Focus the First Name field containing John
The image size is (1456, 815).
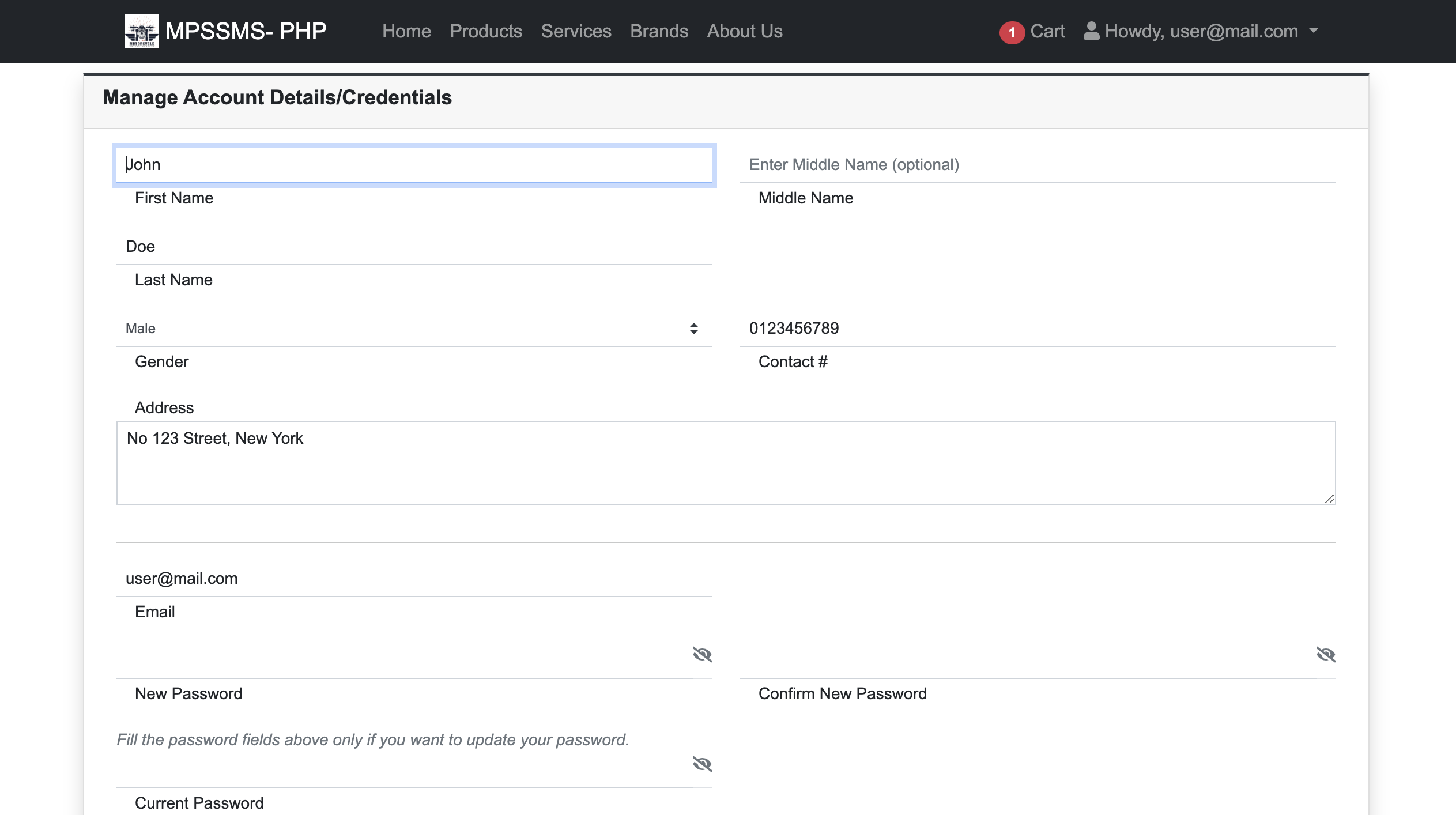click(x=414, y=165)
